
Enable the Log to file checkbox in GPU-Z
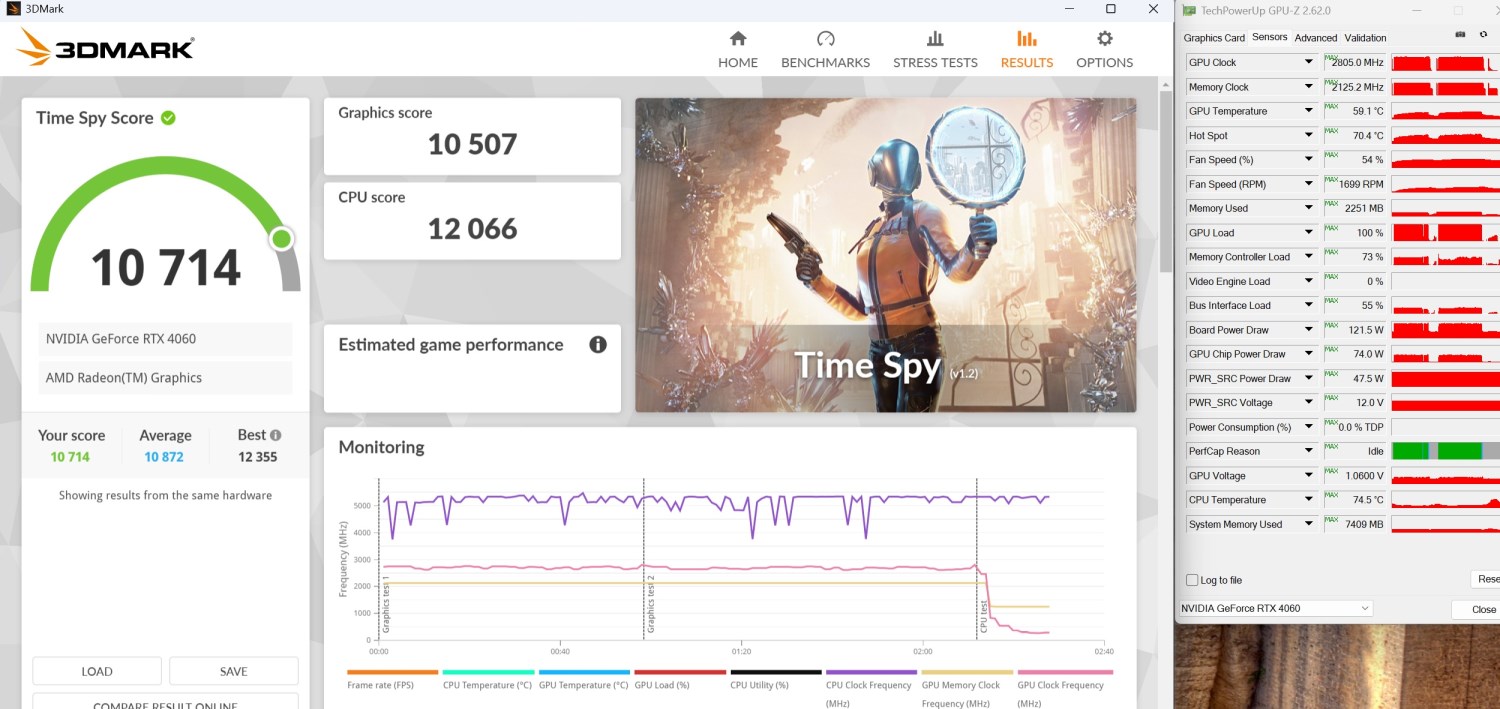coord(1192,580)
